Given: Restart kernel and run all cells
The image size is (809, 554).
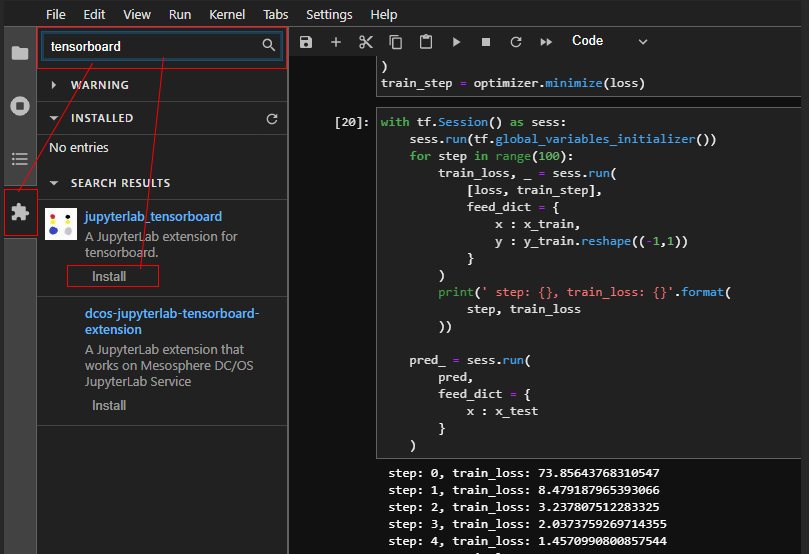Looking at the screenshot, I should tap(546, 42).
